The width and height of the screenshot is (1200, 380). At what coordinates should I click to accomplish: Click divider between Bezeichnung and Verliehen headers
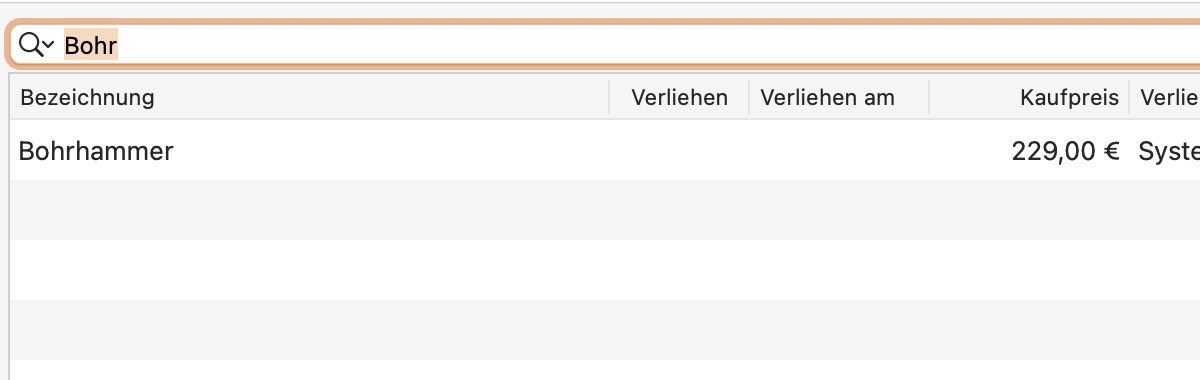pos(610,98)
